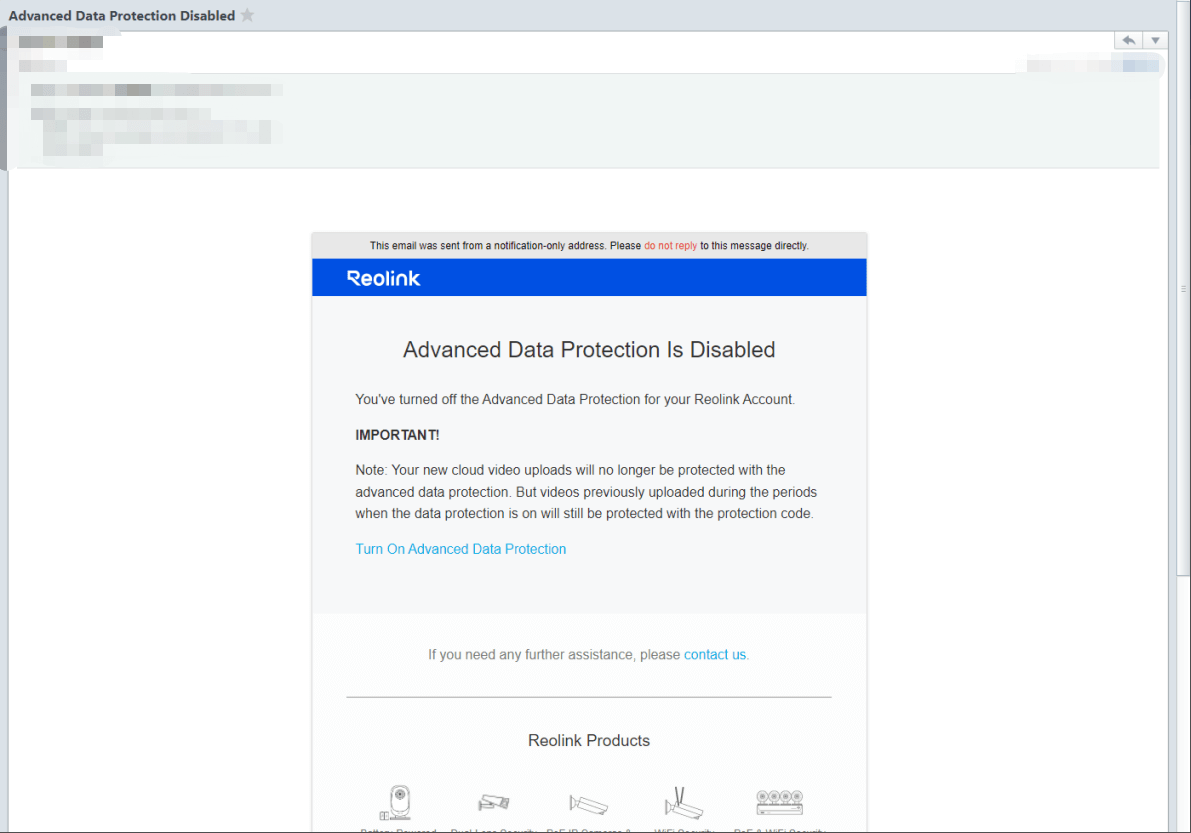Viewport: 1191px width, 833px height.
Task: Click the Reolink logo in banner
Action: coord(384,278)
